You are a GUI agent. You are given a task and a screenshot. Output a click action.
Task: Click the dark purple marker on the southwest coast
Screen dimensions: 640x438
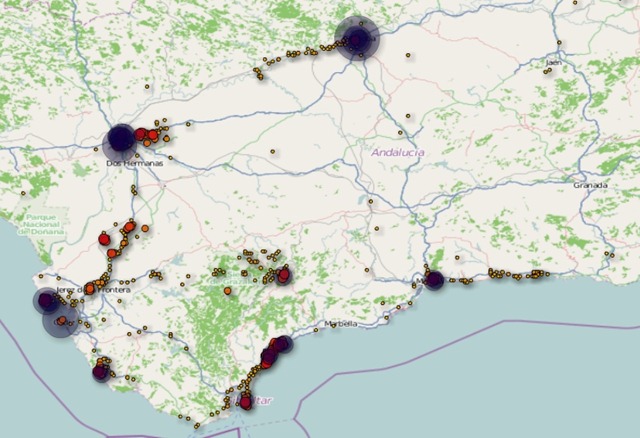click(99, 372)
